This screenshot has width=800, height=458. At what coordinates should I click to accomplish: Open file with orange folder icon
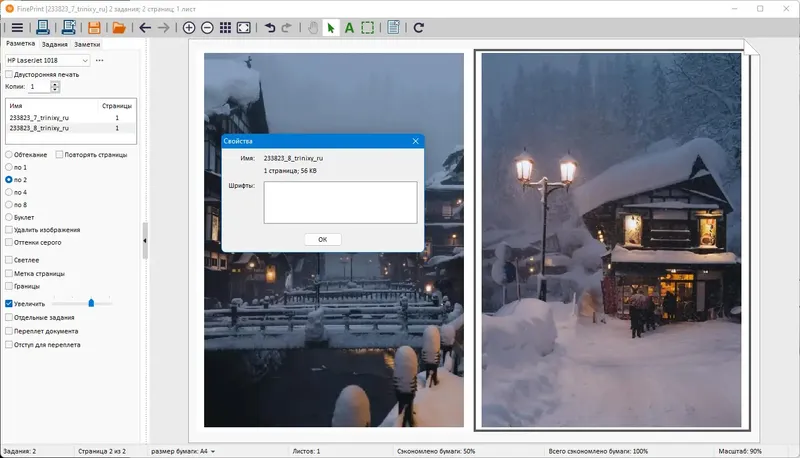point(119,28)
